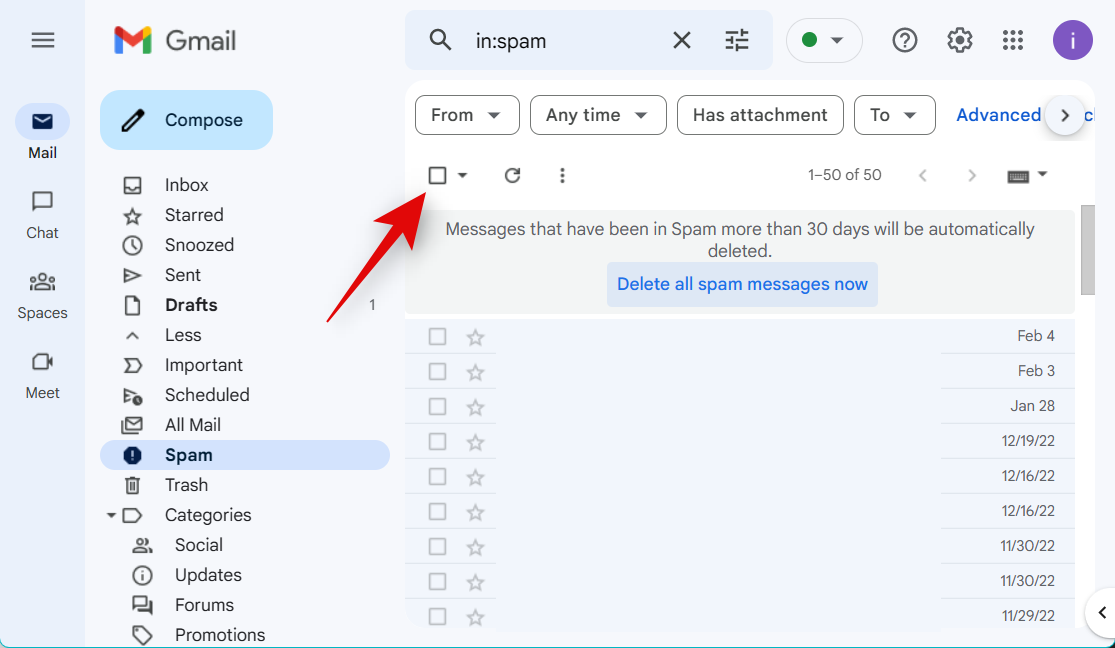Select the 11/29/22 message checkbox
1115x648 pixels.
437,616
